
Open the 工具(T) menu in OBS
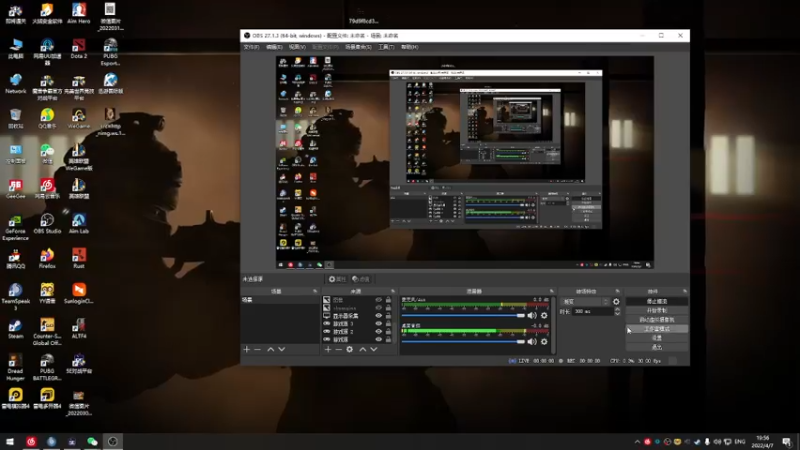coord(386,47)
